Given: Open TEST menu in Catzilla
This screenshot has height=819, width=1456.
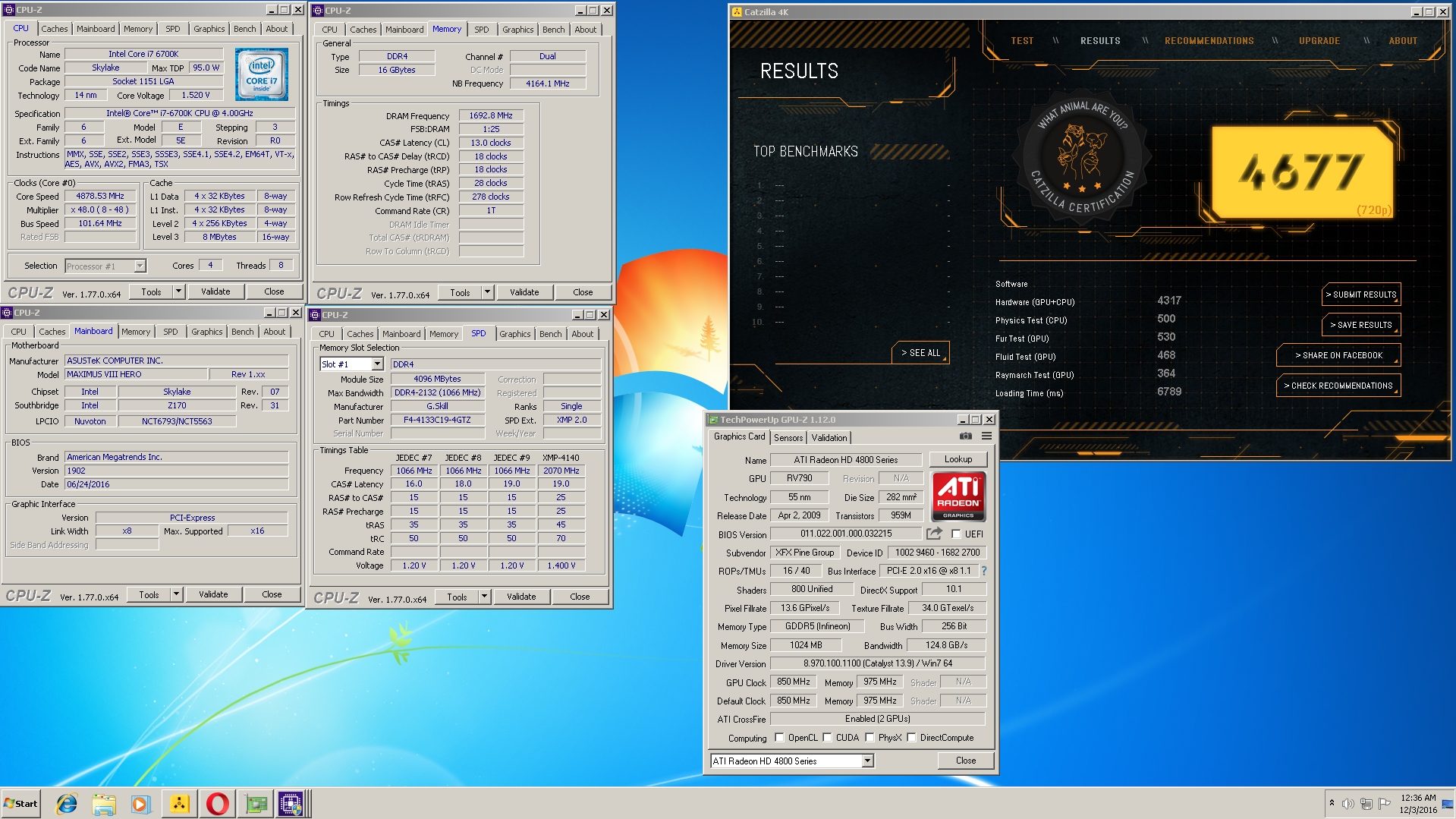Looking at the screenshot, I should (1022, 41).
